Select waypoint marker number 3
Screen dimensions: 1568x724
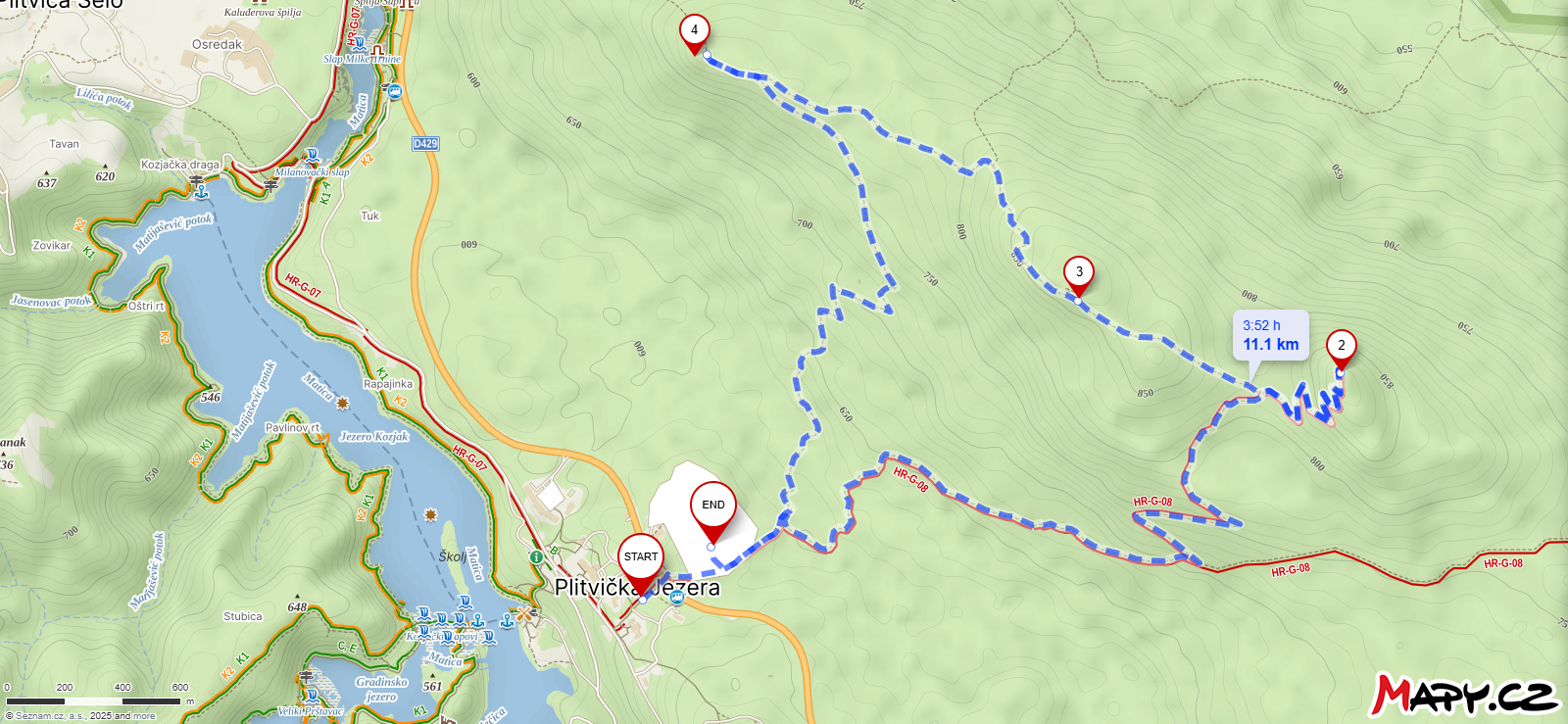point(1079,276)
